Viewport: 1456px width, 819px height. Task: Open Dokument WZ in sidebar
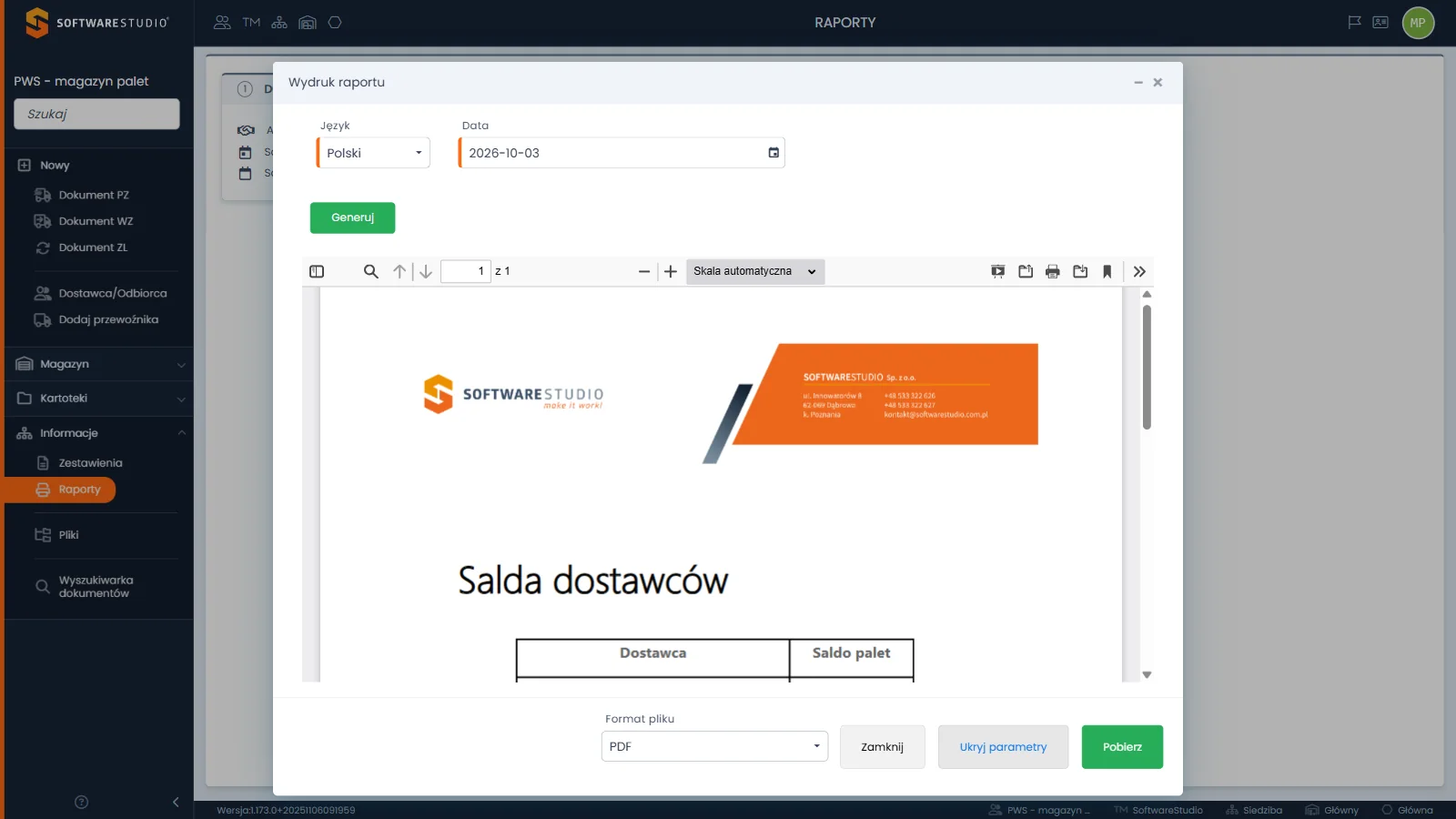(x=96, y=221)
